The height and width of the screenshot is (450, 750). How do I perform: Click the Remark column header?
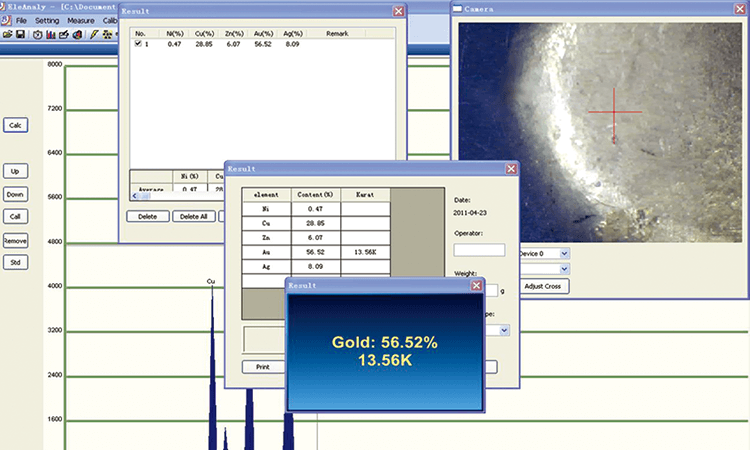(337, 33)
